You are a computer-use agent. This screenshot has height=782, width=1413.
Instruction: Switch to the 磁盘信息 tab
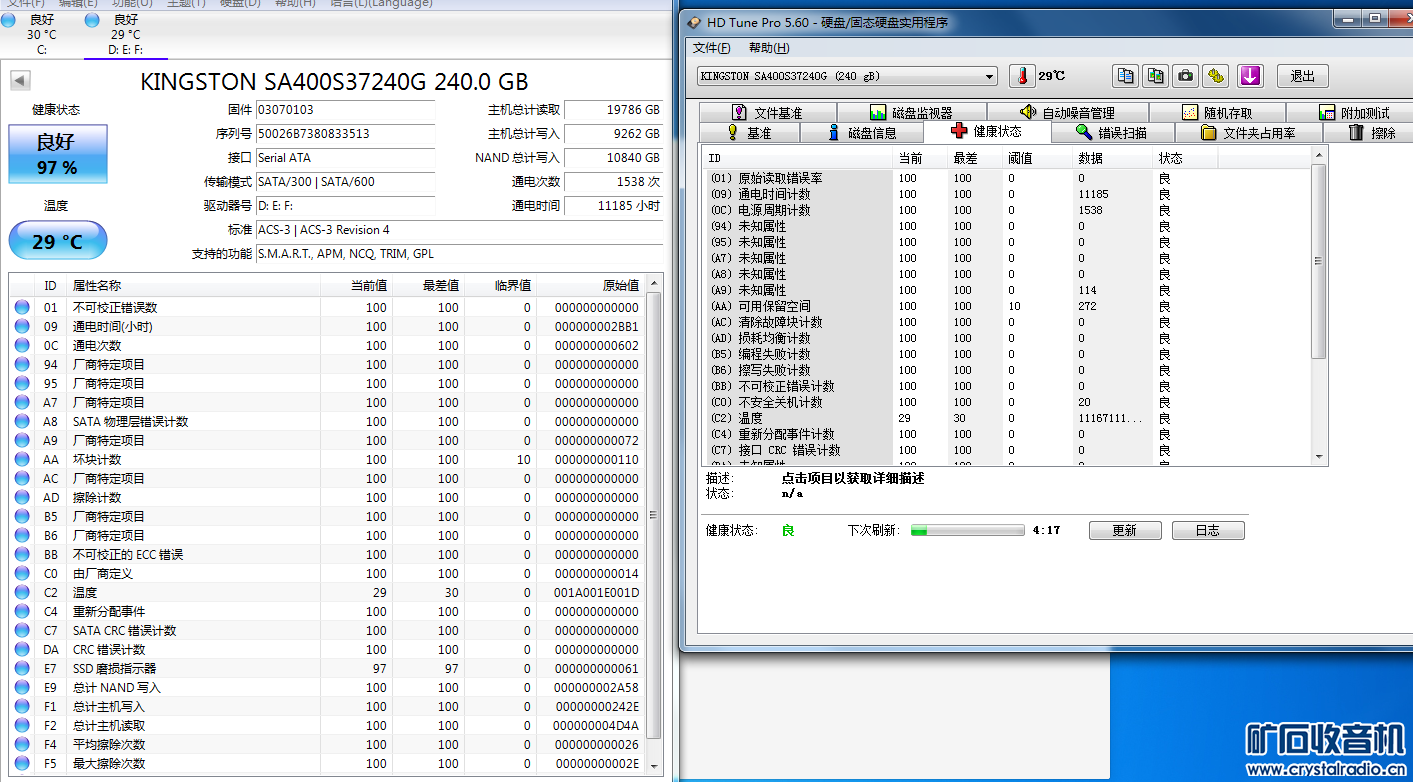[x=862, y=132]
